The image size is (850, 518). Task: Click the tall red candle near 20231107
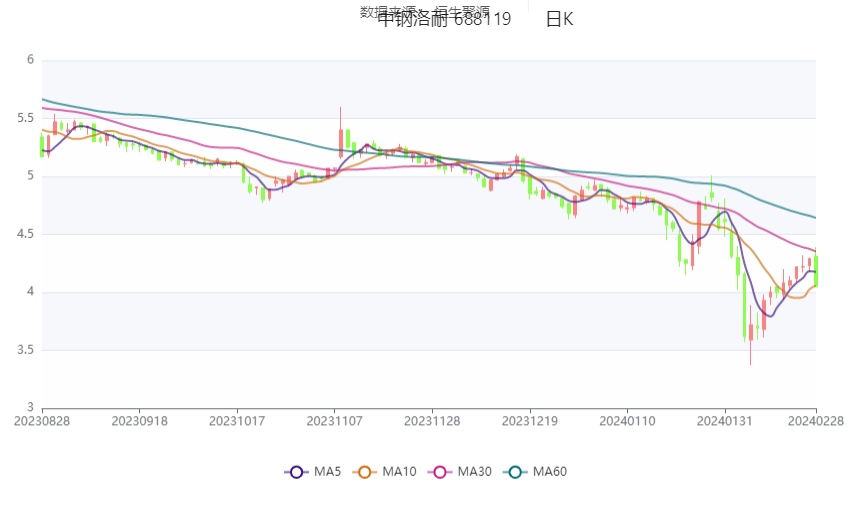[x=340, y=133]
